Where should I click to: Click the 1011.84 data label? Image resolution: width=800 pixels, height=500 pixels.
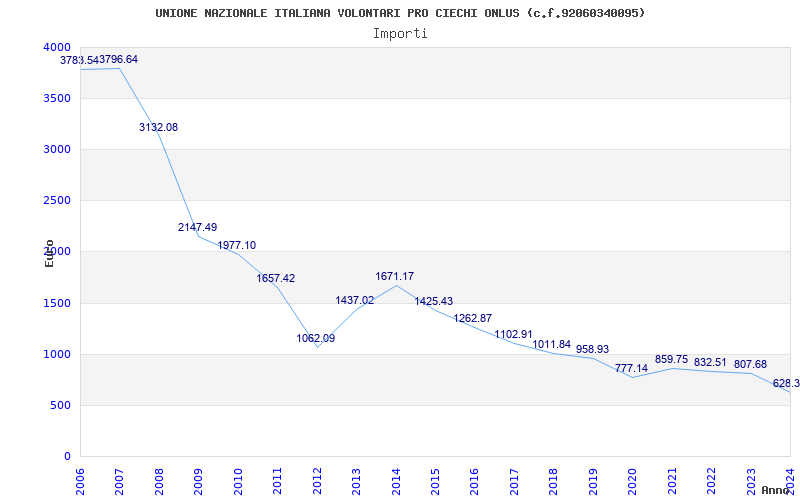[x=552, y=344]
